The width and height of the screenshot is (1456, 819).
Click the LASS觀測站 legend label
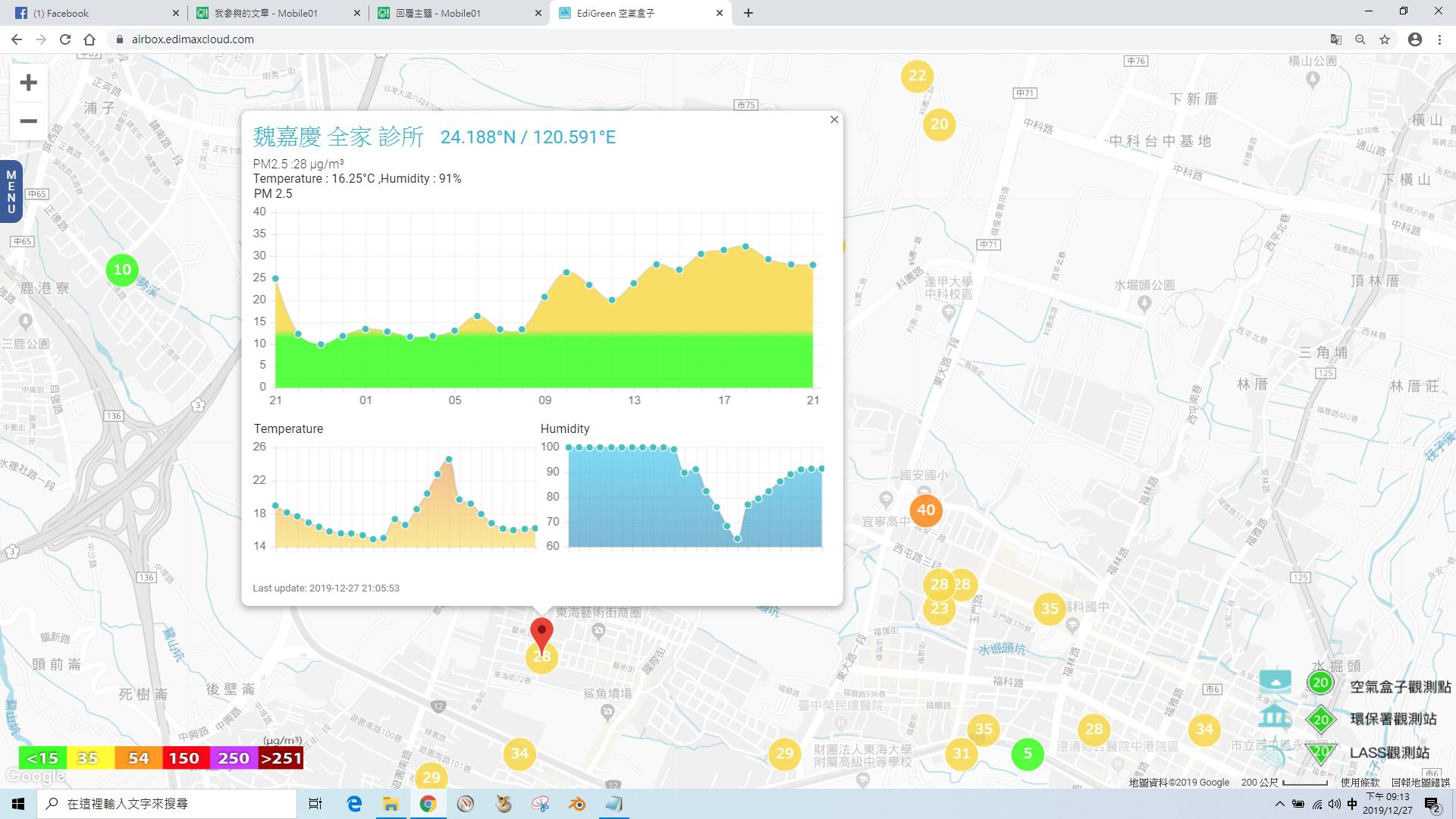[x=1389, y=752]
